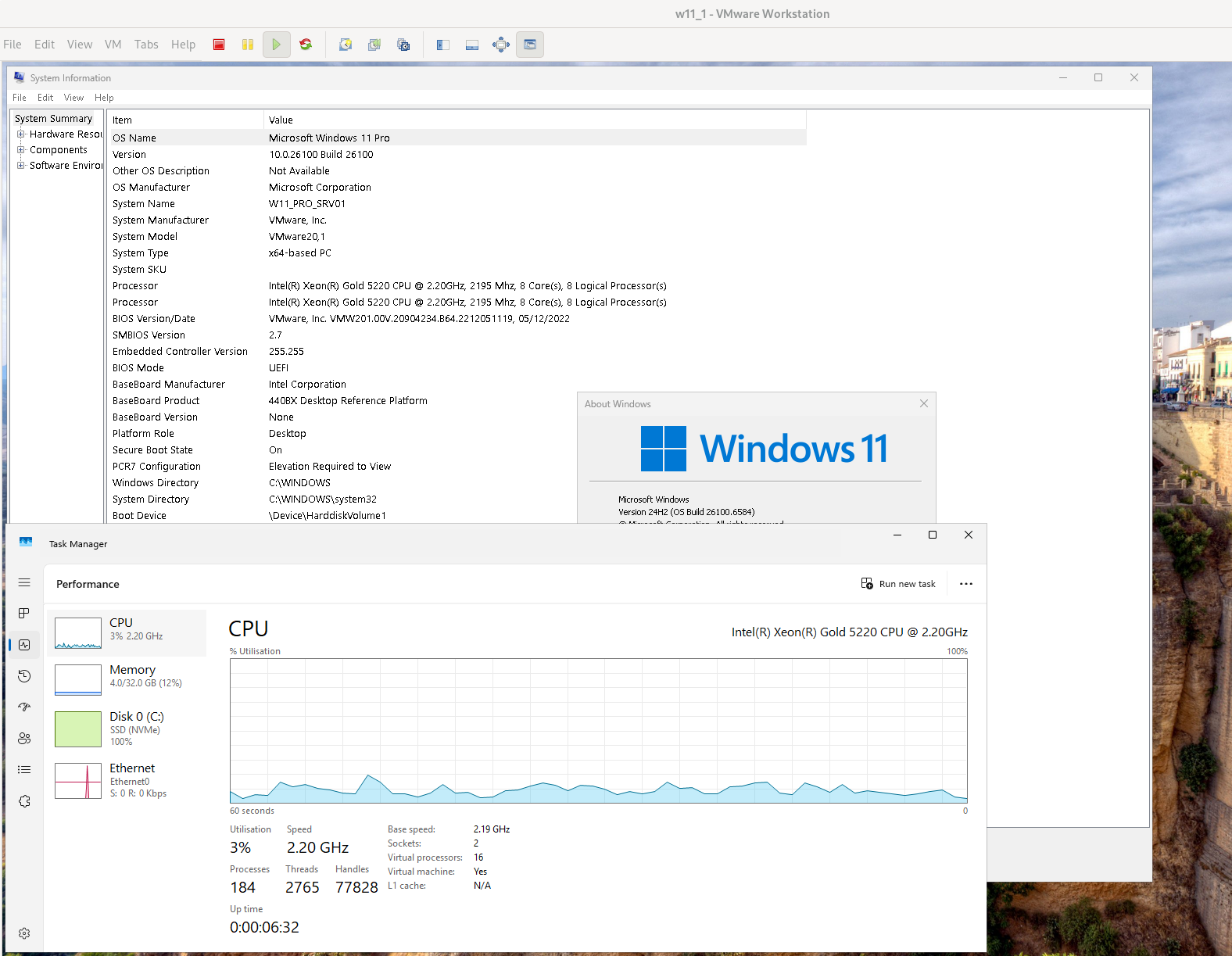Toggle the VMware sidebar library panel
The image size is (1232, 956).
coord(443,45)
